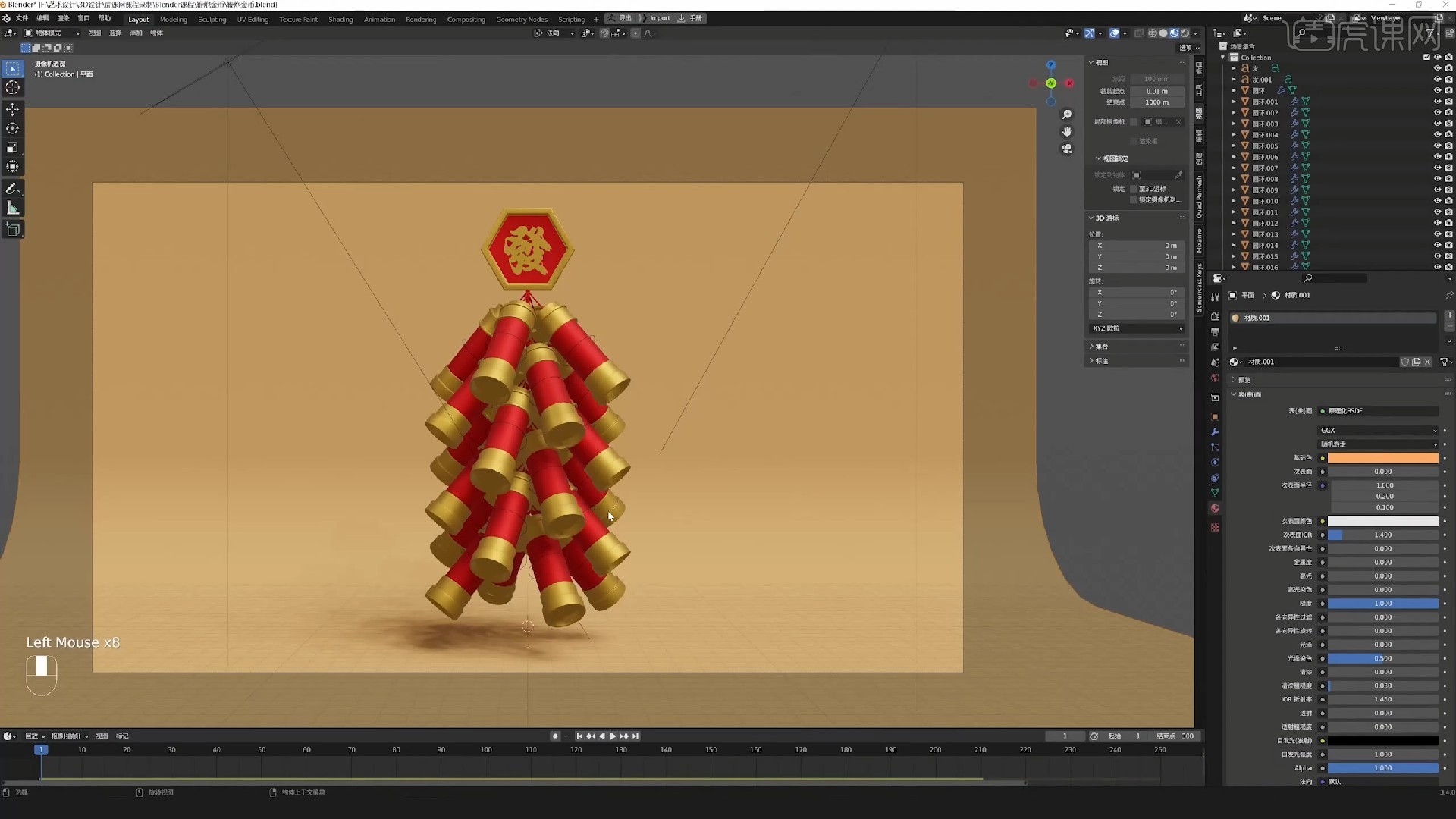Select the Measure tool
The height and width of the screenshot is (819, 1456).
coord(13,208)
